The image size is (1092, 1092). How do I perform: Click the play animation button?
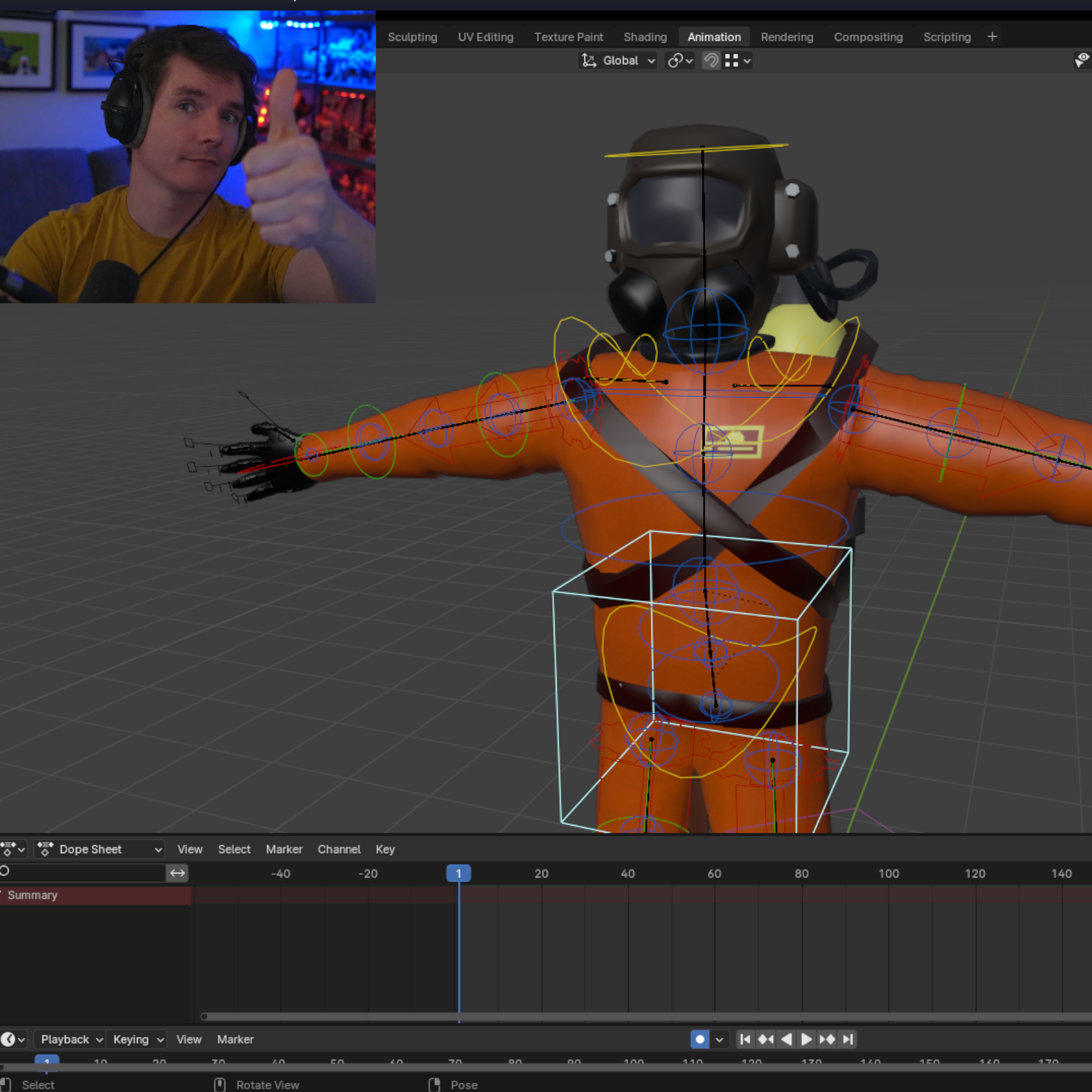tap(807, 1039)
